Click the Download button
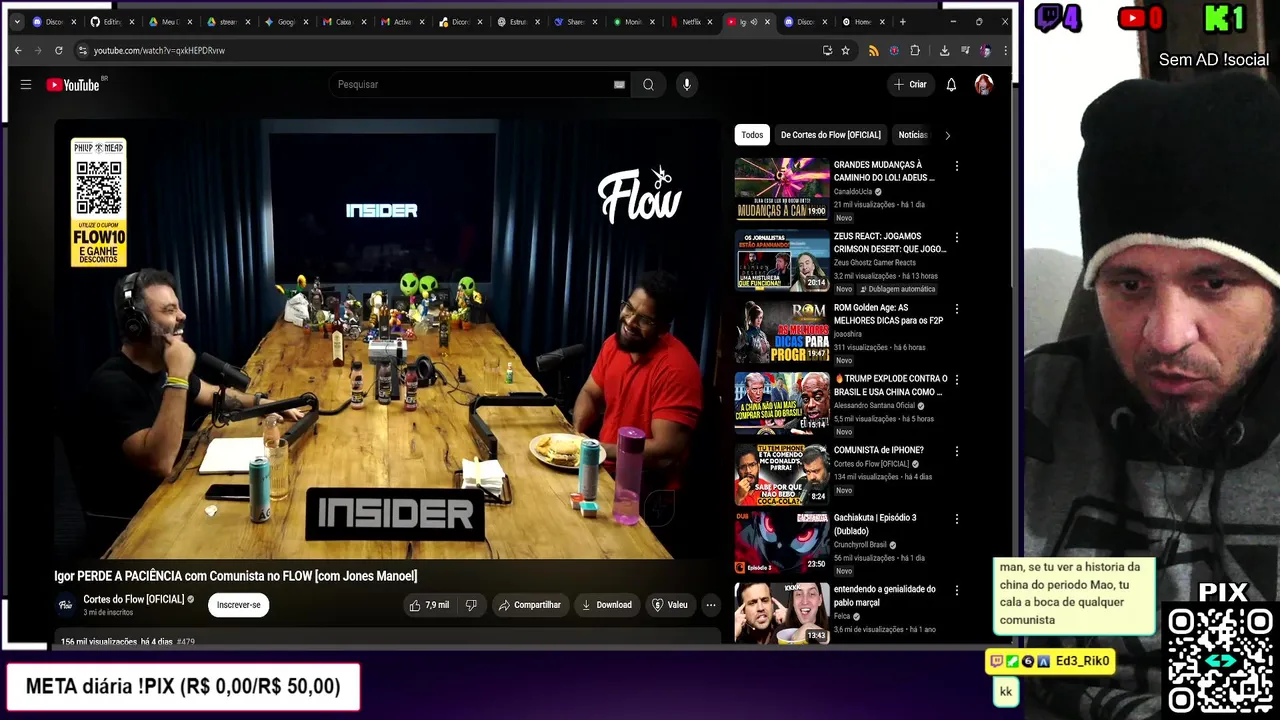1280x720 pixels. click(x=606, y=605)
